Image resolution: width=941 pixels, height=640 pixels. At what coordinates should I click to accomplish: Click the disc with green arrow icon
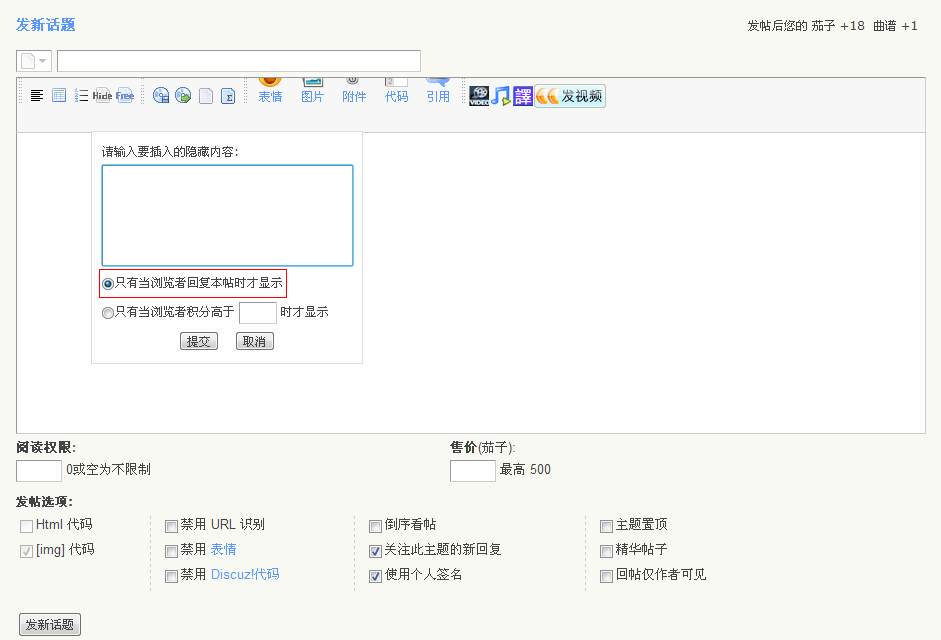pos(183,95)
